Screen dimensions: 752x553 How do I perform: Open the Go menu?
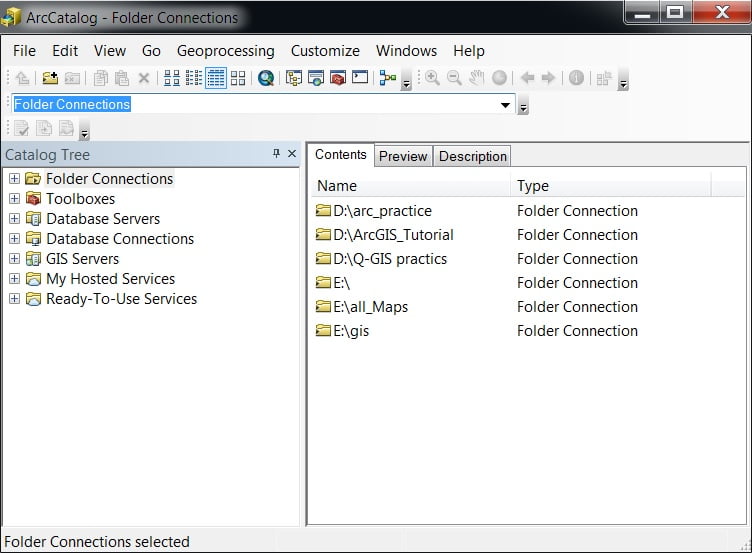[151, 51]
